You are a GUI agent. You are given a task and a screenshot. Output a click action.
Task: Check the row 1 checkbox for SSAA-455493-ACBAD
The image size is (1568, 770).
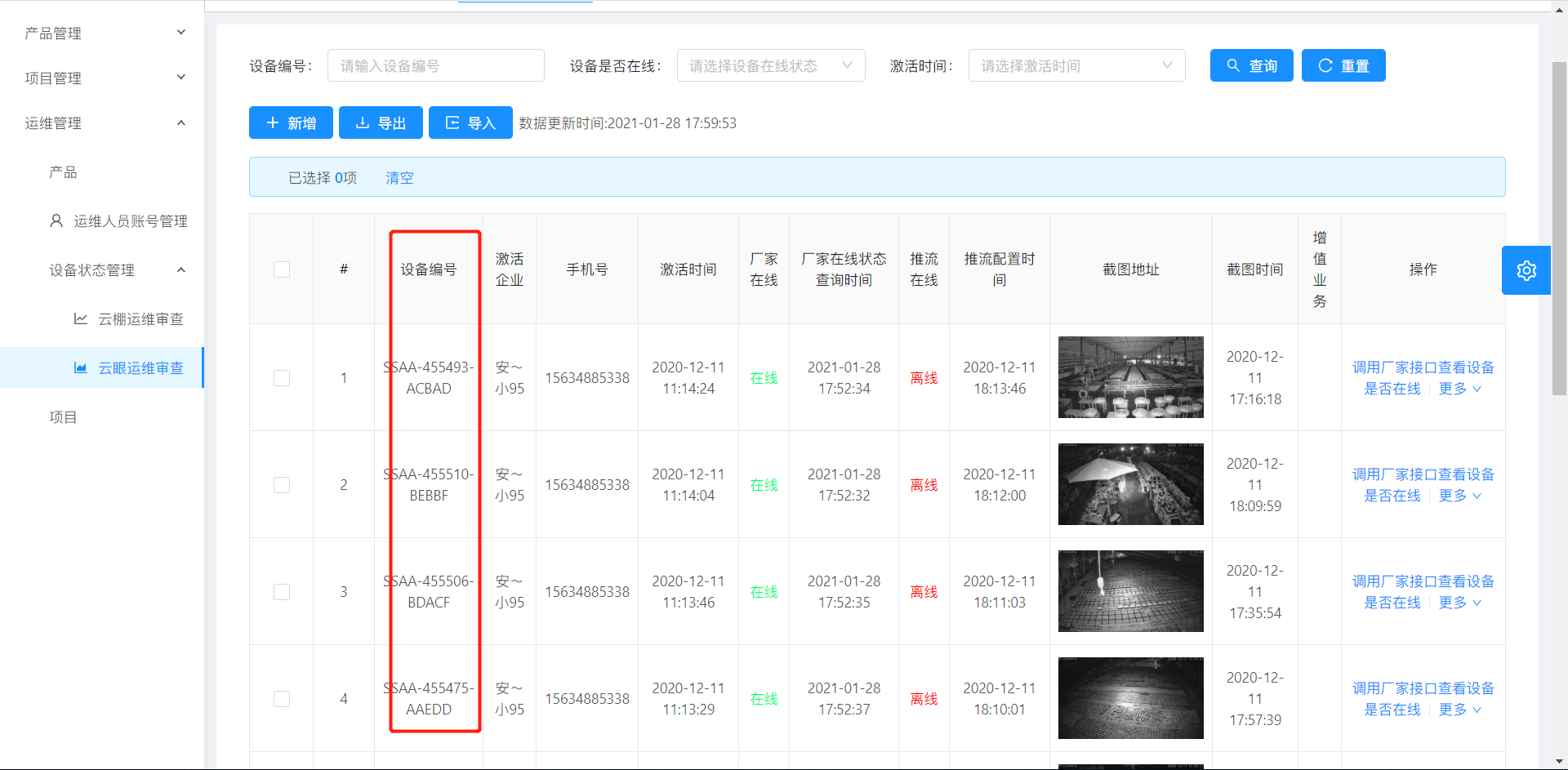click(282, 378)
